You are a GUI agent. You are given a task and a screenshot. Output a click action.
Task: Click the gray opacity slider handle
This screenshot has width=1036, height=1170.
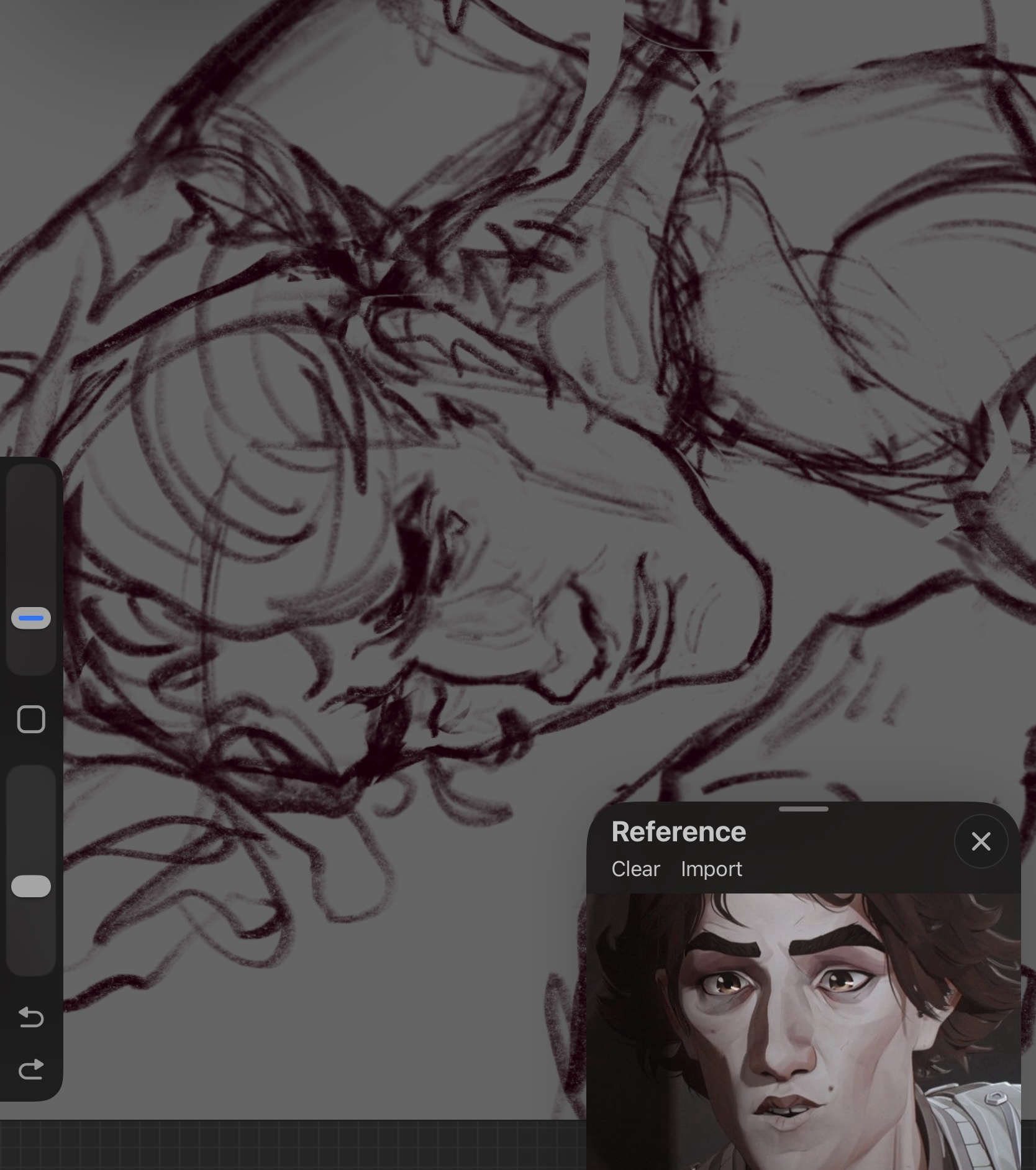pyautogui.click(x=31, y=886)
